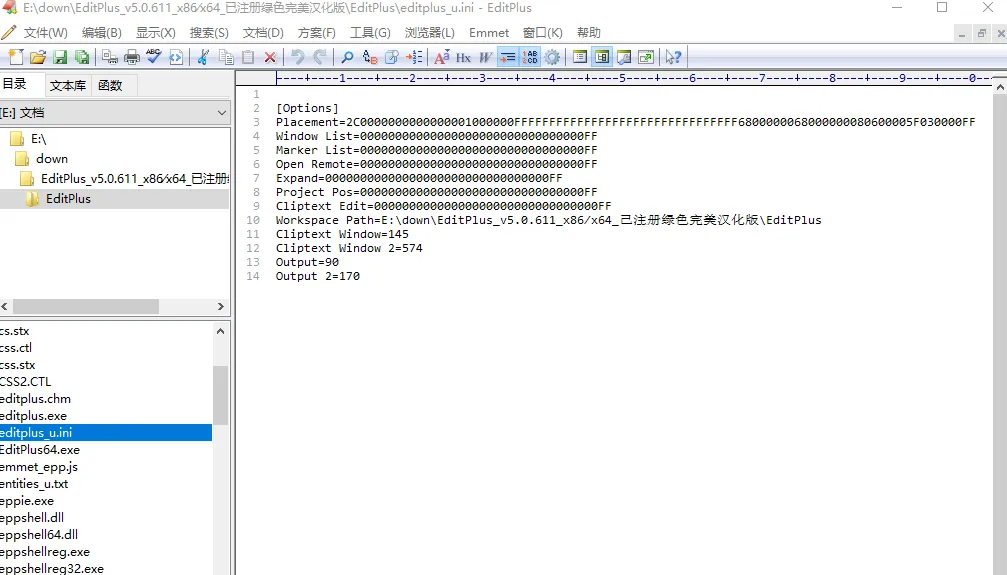Screen dimensions: 1007x575
Task: Run spell check from toolbar
Action: [x=153, y=58]
